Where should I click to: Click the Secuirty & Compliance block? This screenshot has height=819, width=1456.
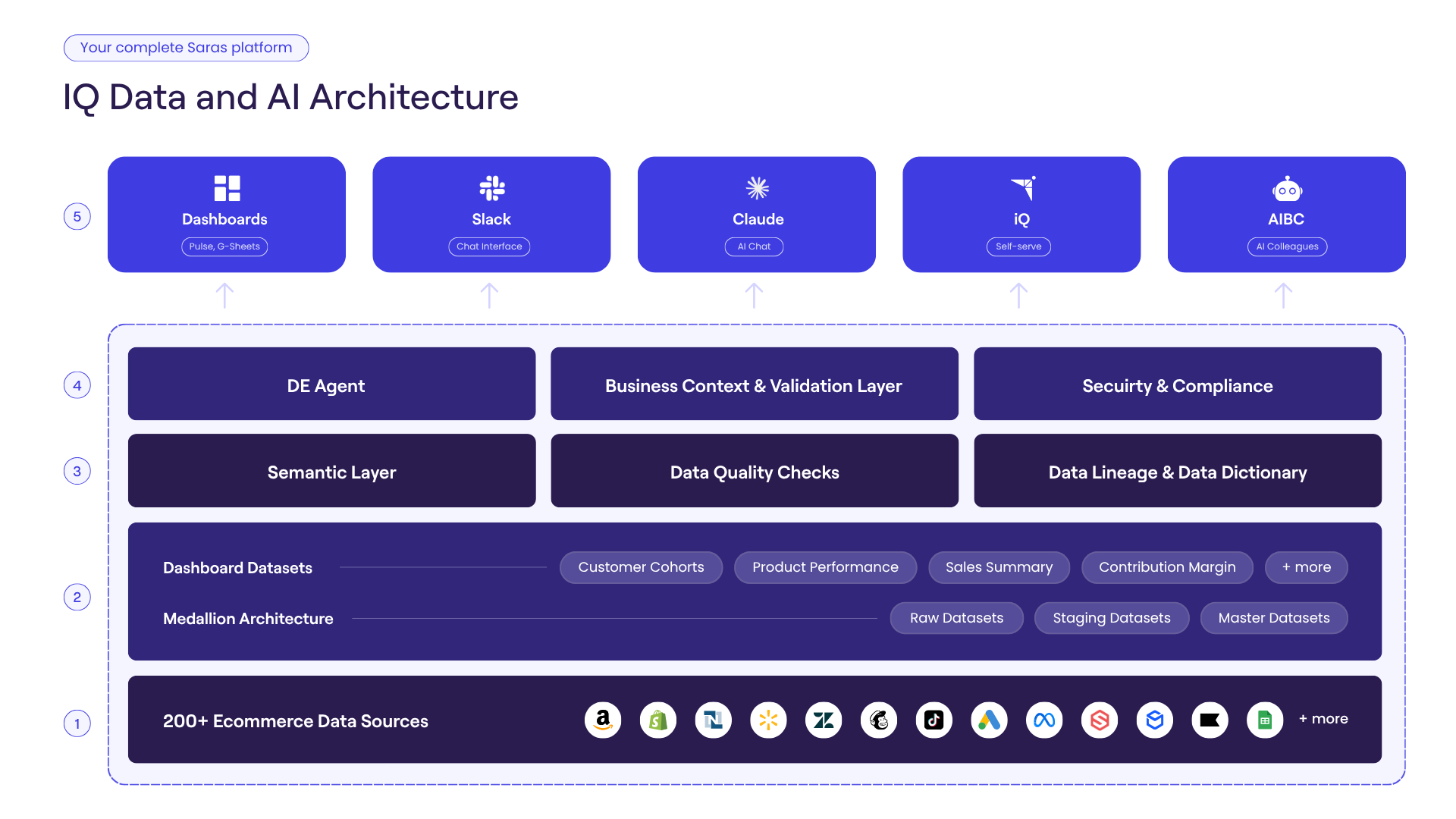tap(1178, 384)
